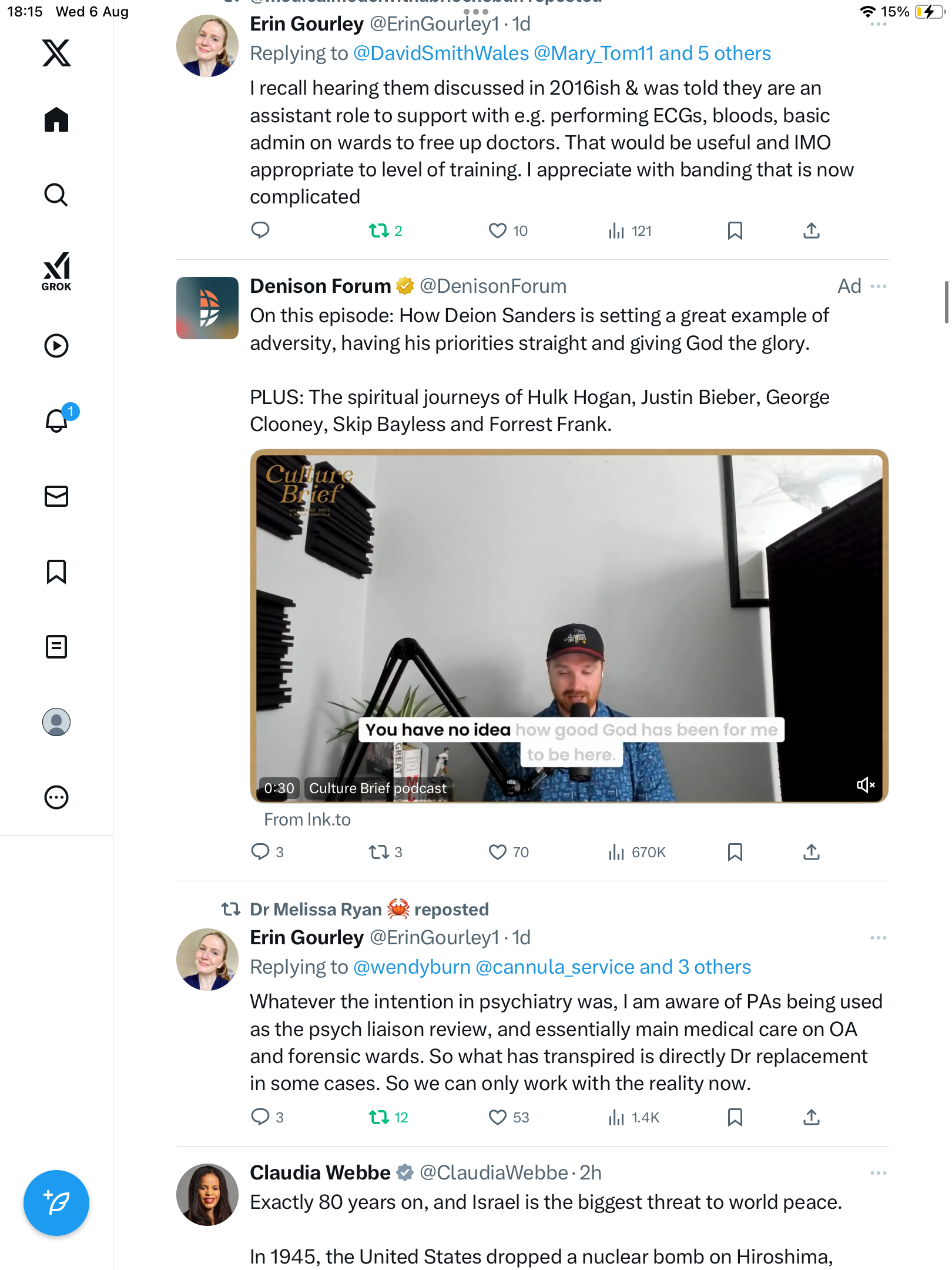Like the Denison Forum post
The width and height of the screenshot is (952, 1270).
click(509, 852)
